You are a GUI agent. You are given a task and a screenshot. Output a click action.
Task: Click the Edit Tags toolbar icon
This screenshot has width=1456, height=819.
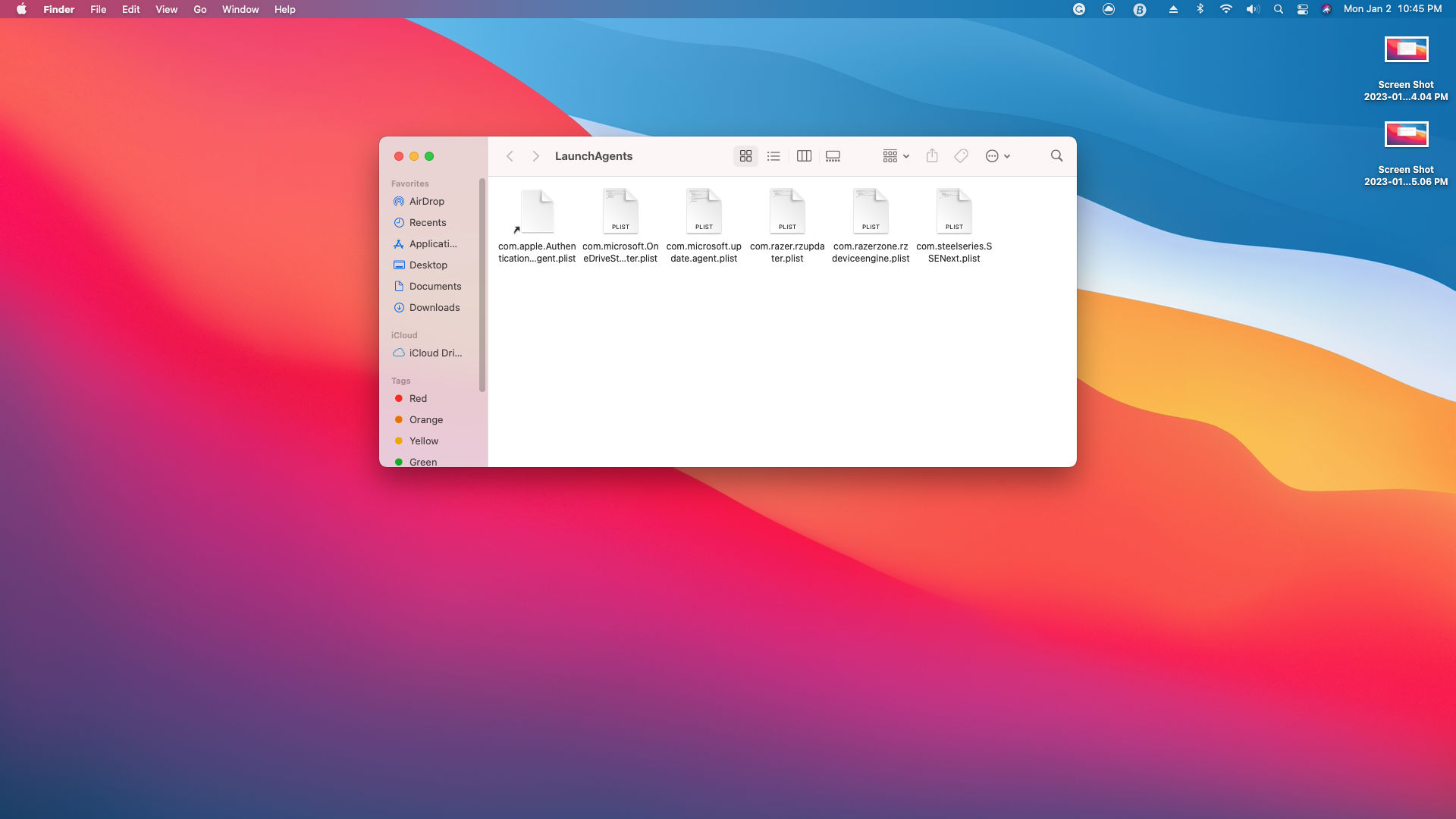(x=961, y=156)
